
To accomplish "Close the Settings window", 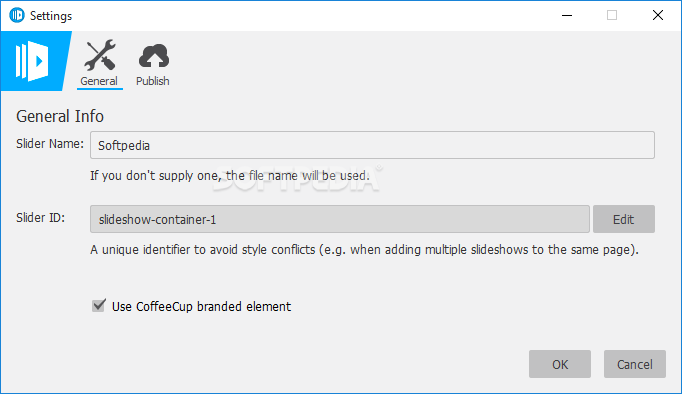I will click(x=658, y=15).
